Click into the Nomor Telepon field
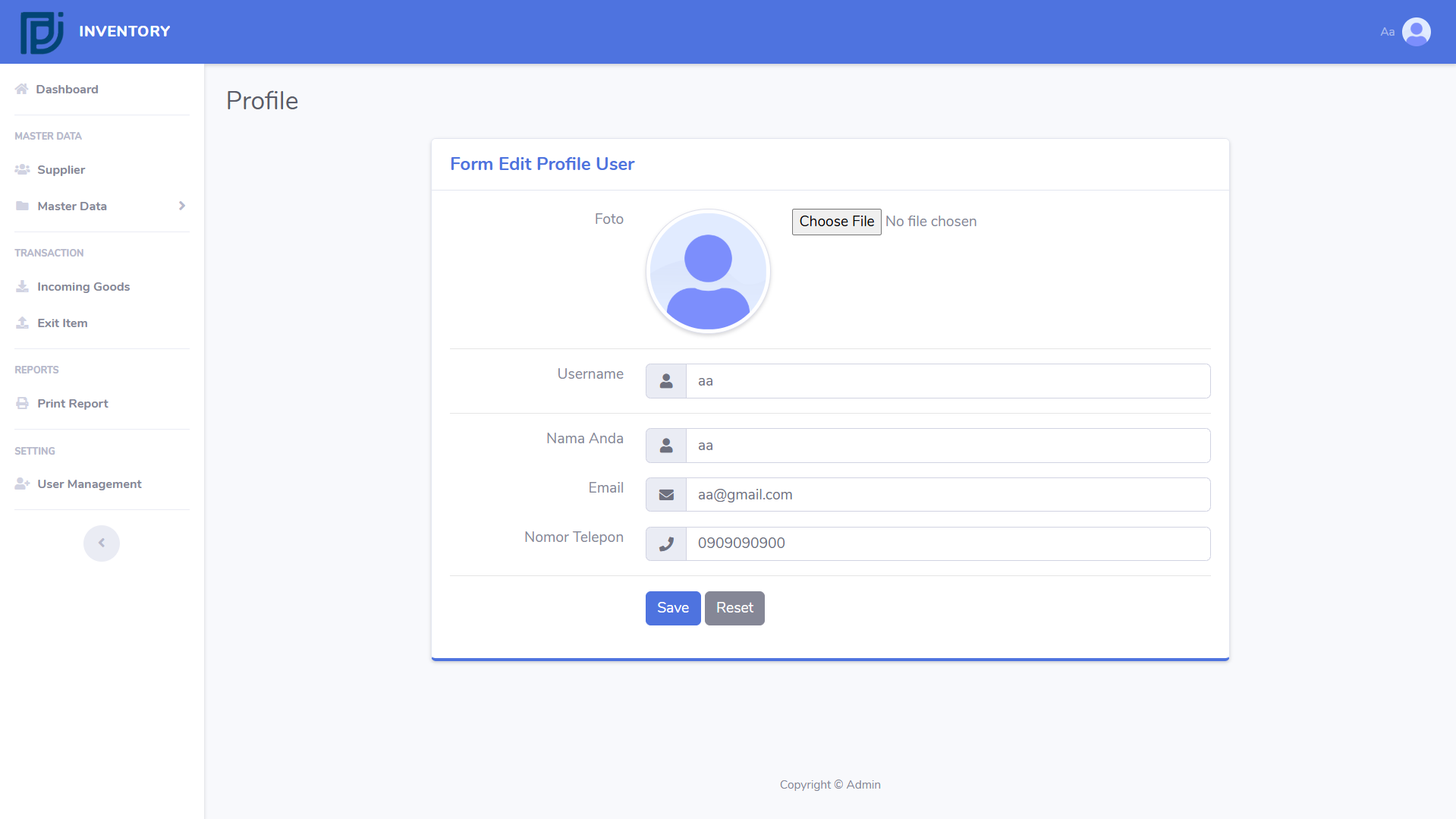This screenshot has width=1456, height=819. (947, 543)
